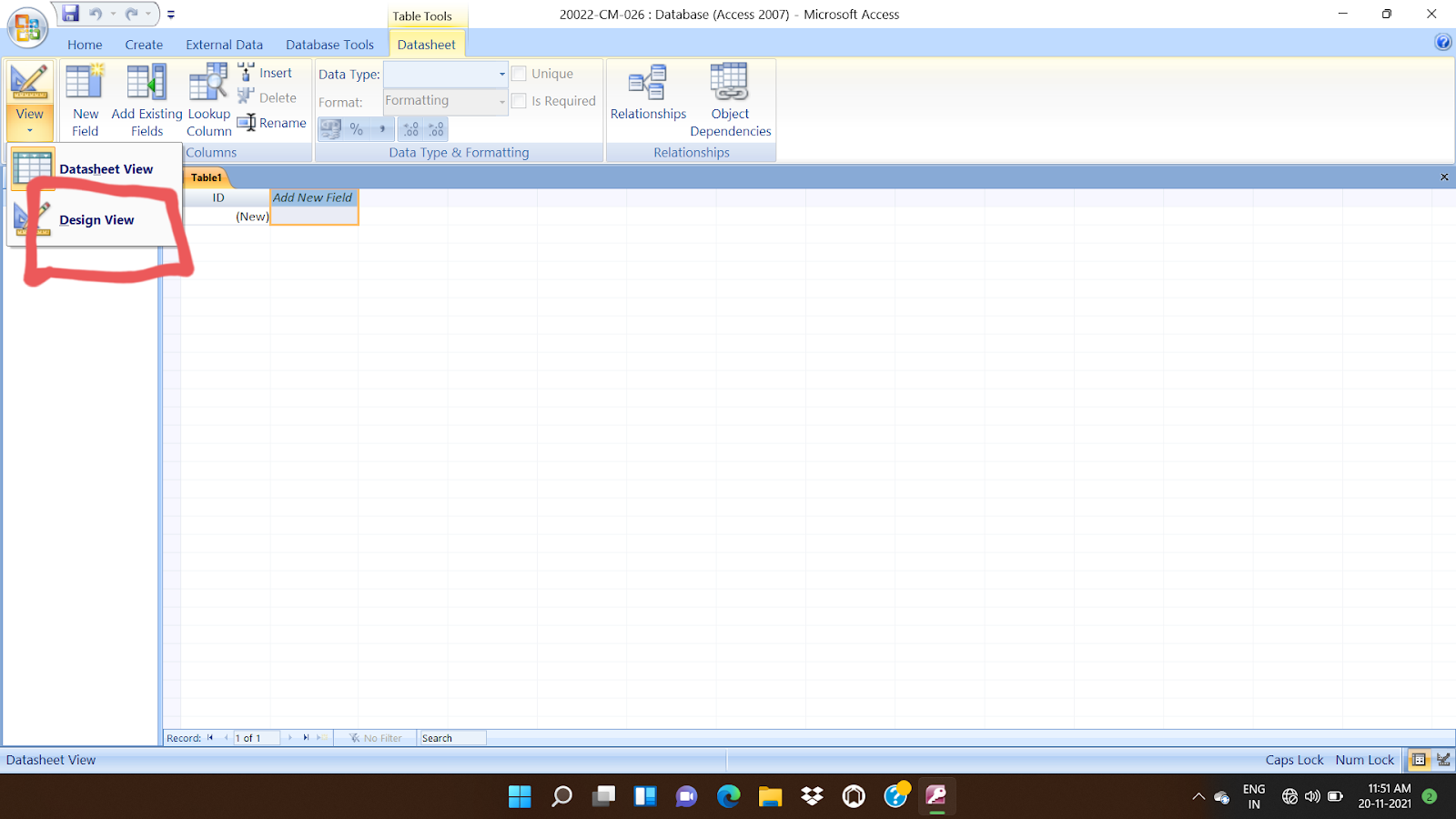
Task: Open the Undo history dropdown arrow
Action: pos(113,14)
